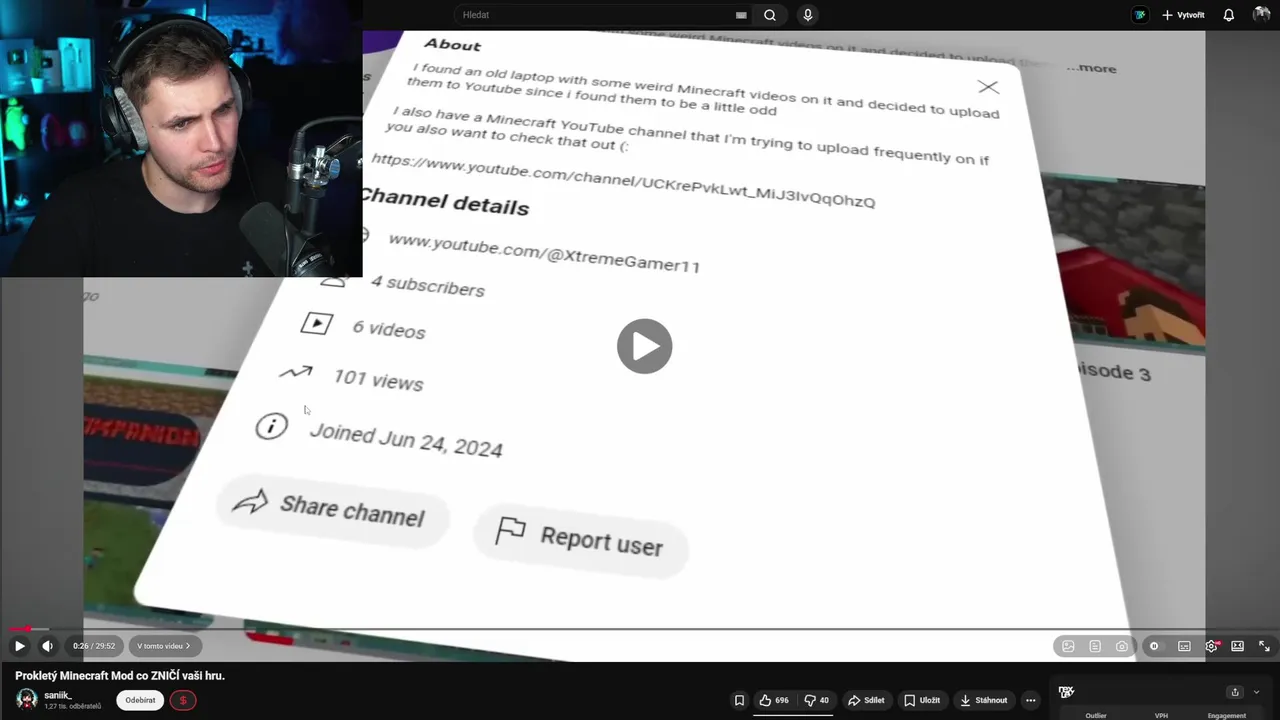Click the webcam overlay of the streamer

(181, 138)
